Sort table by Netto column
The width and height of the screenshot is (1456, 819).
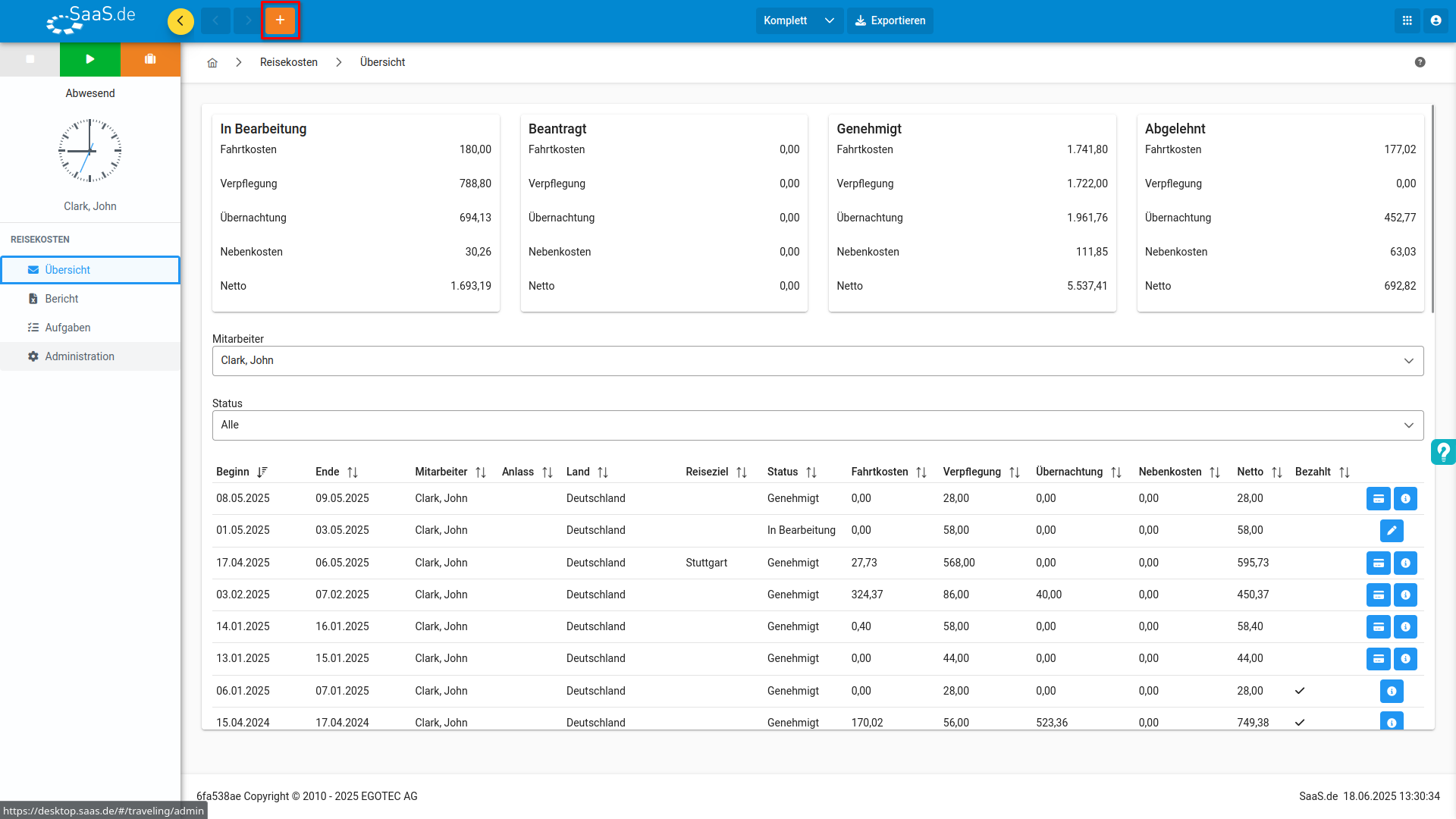(1259, 472)
